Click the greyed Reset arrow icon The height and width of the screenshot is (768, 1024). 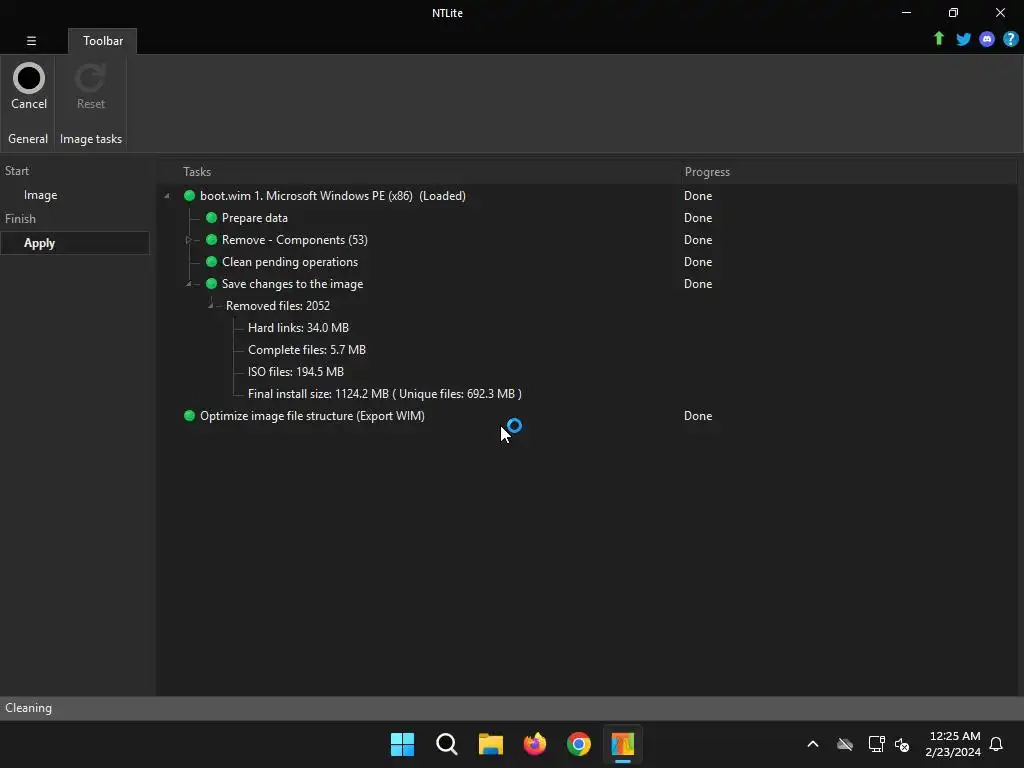click(90, 78)
